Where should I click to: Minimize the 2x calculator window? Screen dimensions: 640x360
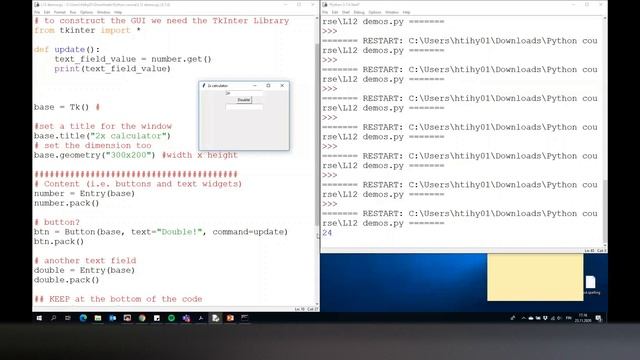pyautogui.click(x=255, y=86)
